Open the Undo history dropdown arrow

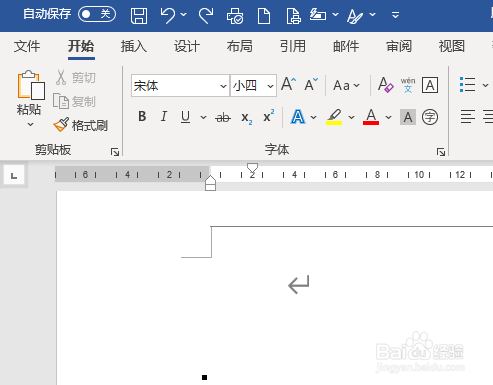pyautogui.click(x=184, y=15)
